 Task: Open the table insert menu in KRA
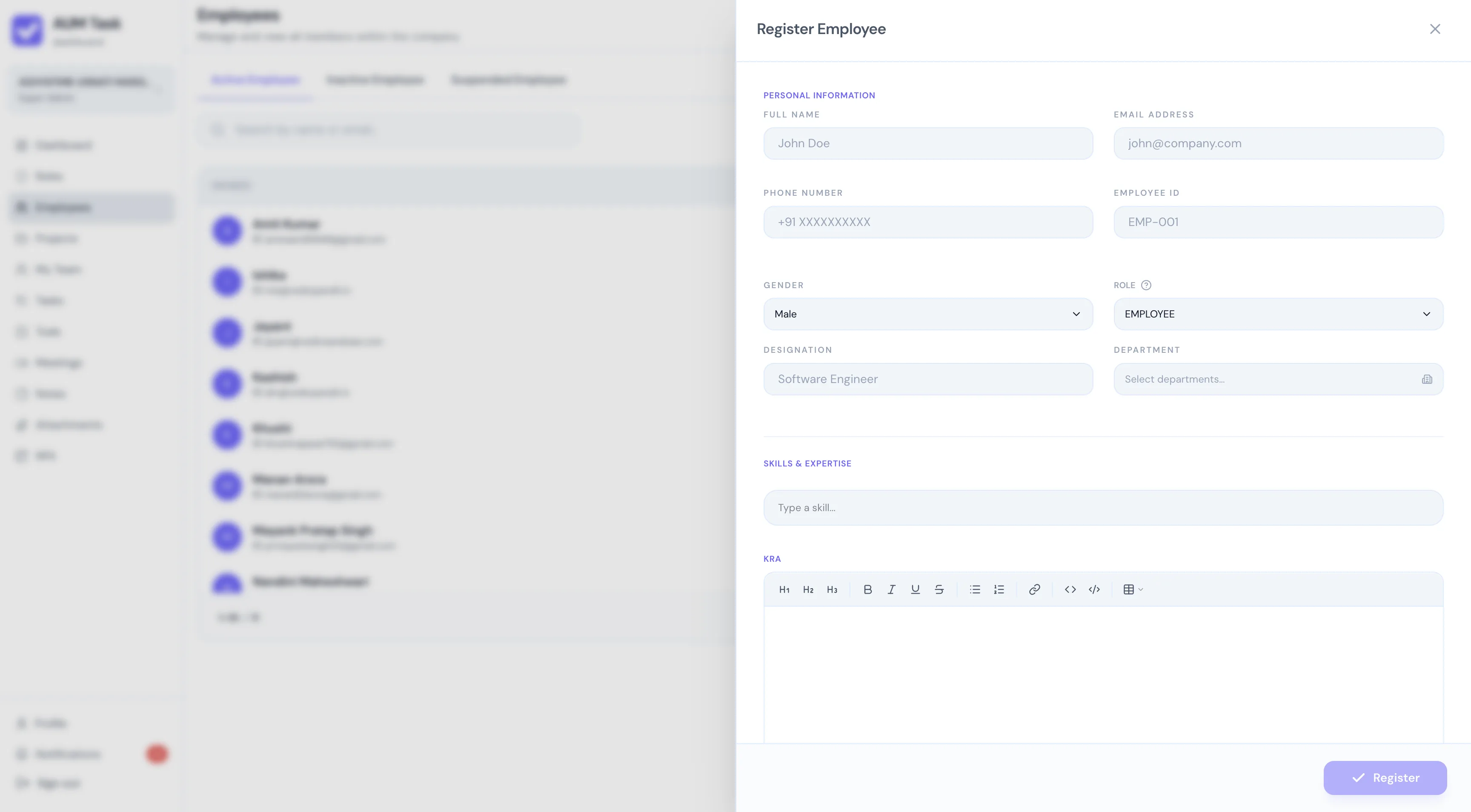click(x=1133, y=589)
